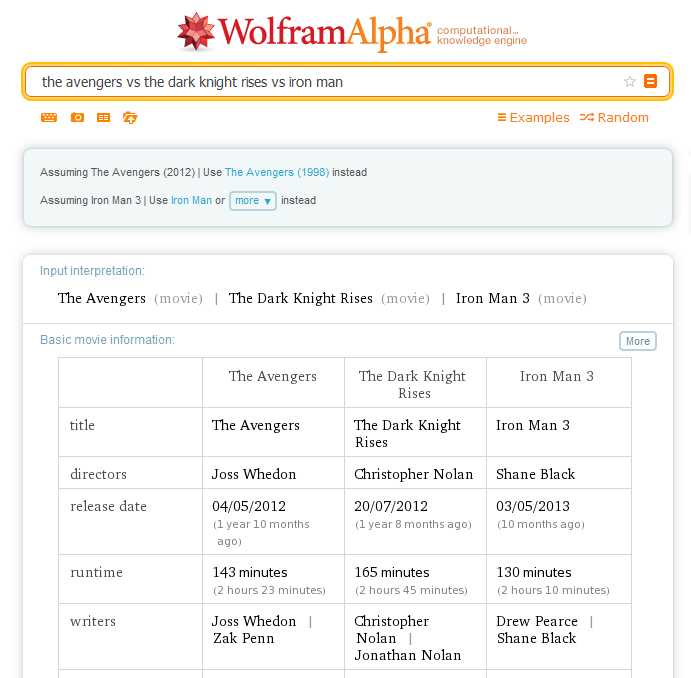Click the 'Input interpretation:' heading
This screenshot has height=678, width=691.
[x=92, y=271]
